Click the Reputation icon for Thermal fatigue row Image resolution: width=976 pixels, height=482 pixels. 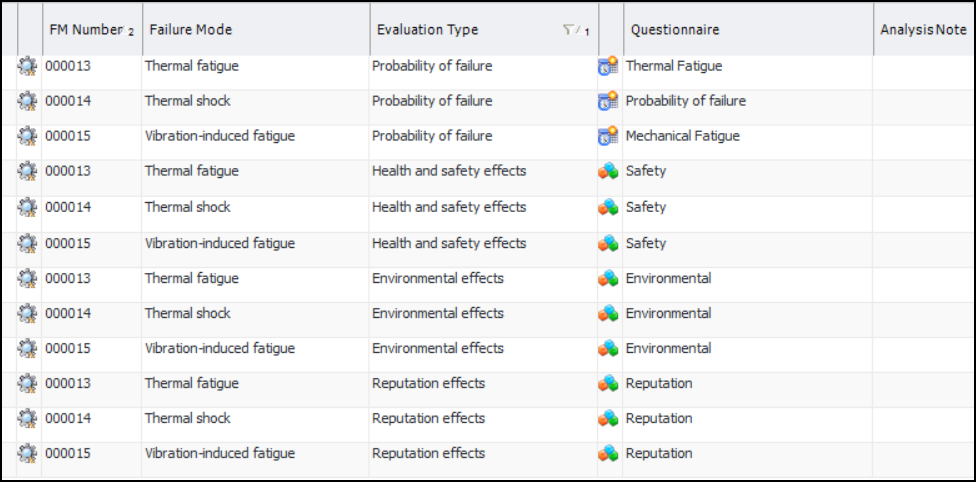pos(608,384)
